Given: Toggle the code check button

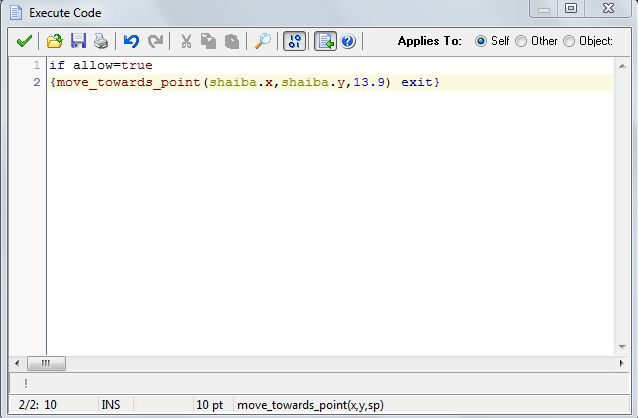Looking at the screenshot, I should click(294, 41).
